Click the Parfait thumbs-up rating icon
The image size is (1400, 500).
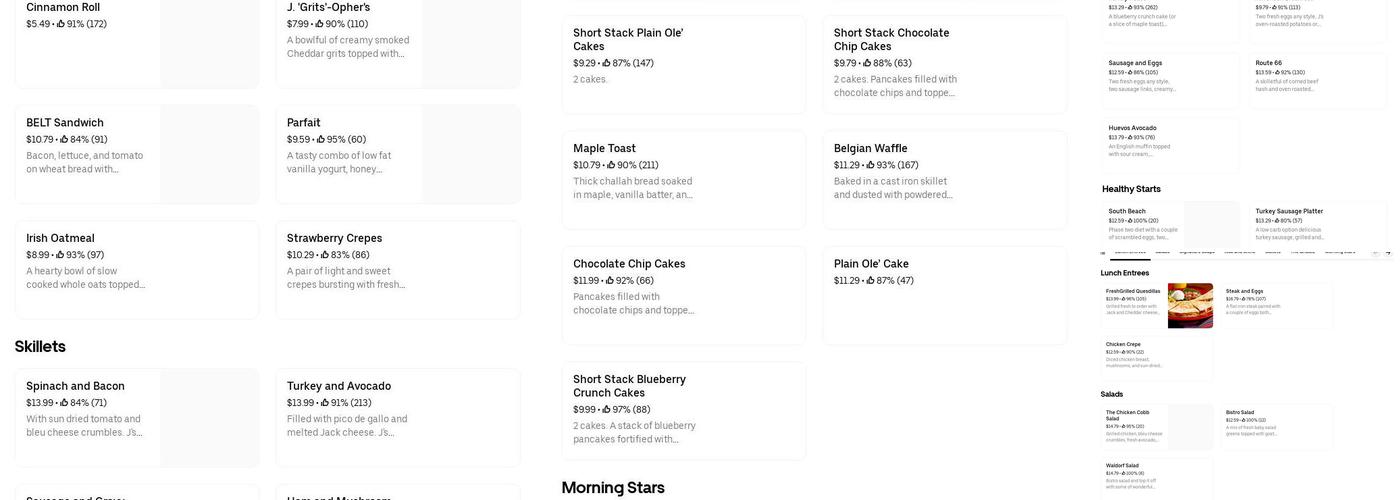[322, 140]
